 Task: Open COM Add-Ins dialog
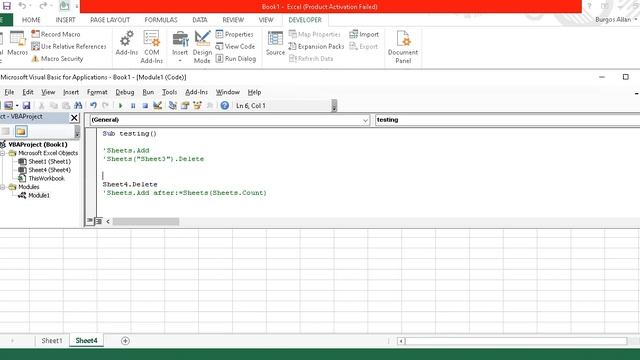coord(151,47)
